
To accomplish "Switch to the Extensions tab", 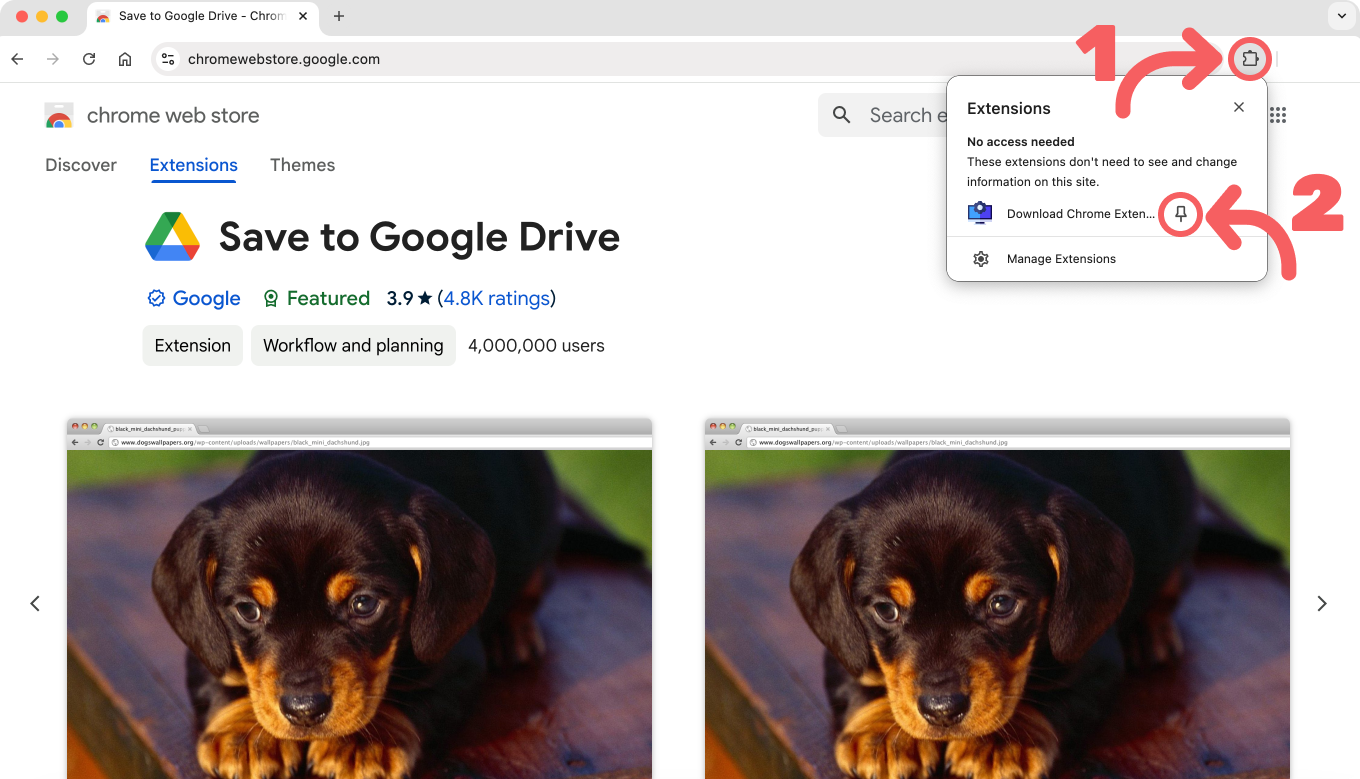I will [x=194, y=165].
